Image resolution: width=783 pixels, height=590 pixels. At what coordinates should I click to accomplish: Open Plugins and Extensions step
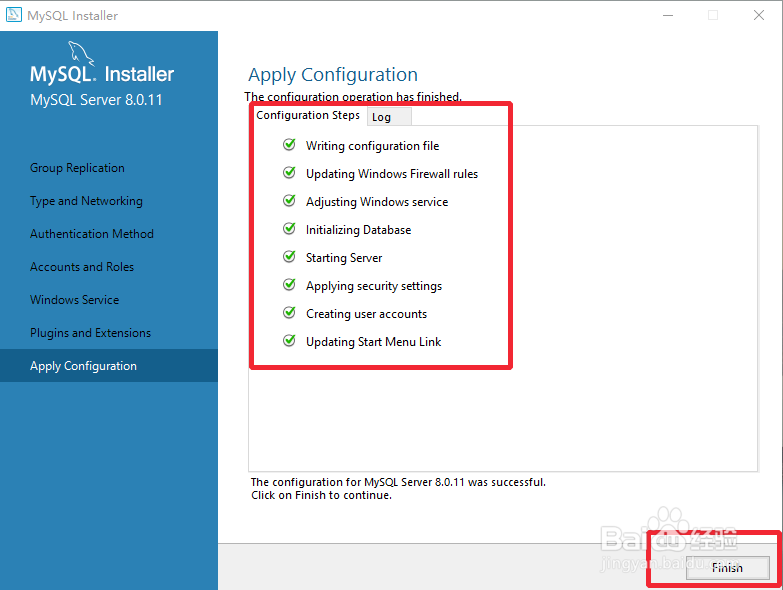90,332
